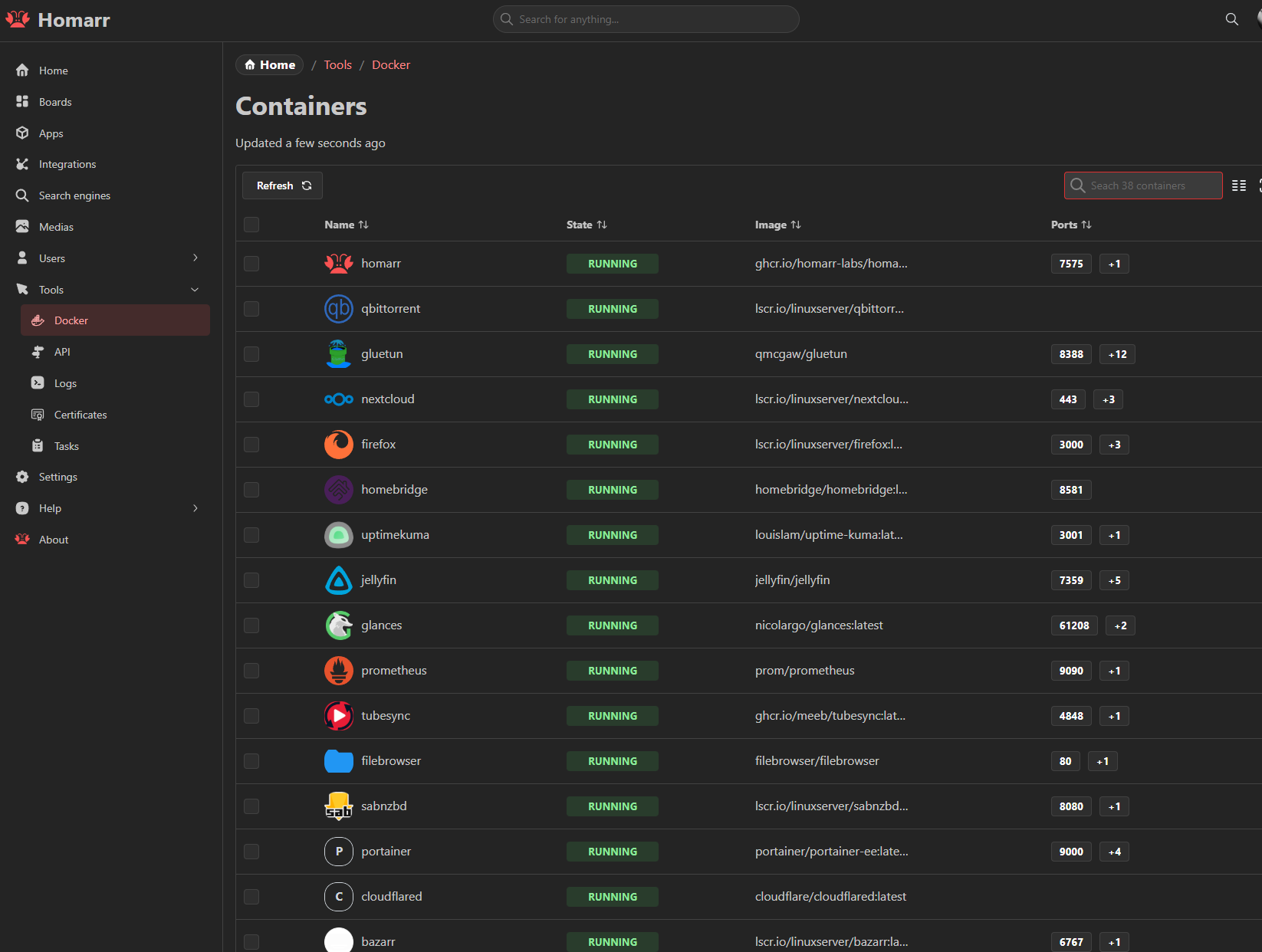The width and height of the screenshot is (1262, 952).
Task: Sort containers by Name column arrows
Action: click(363, 225)
